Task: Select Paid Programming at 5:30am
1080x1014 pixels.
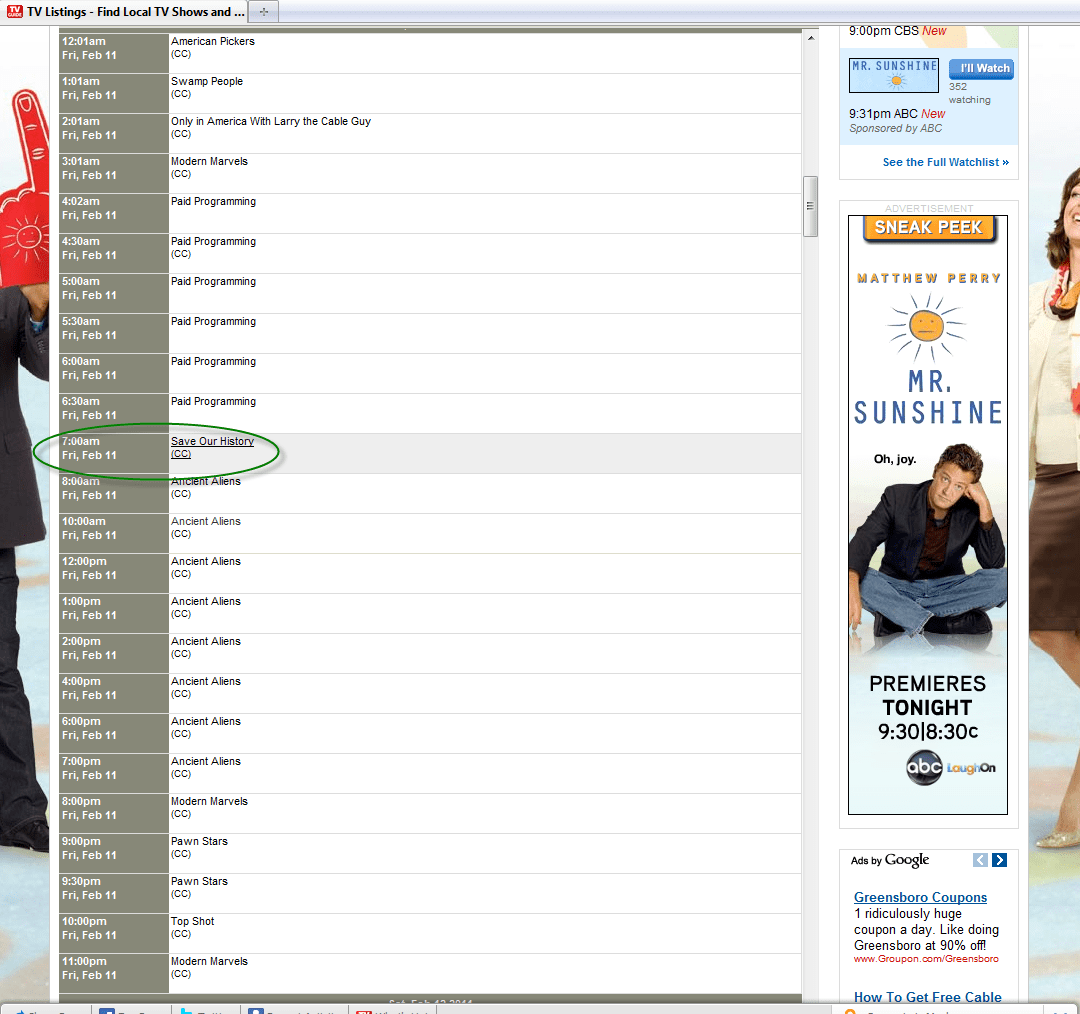Action: click(213, 321)
